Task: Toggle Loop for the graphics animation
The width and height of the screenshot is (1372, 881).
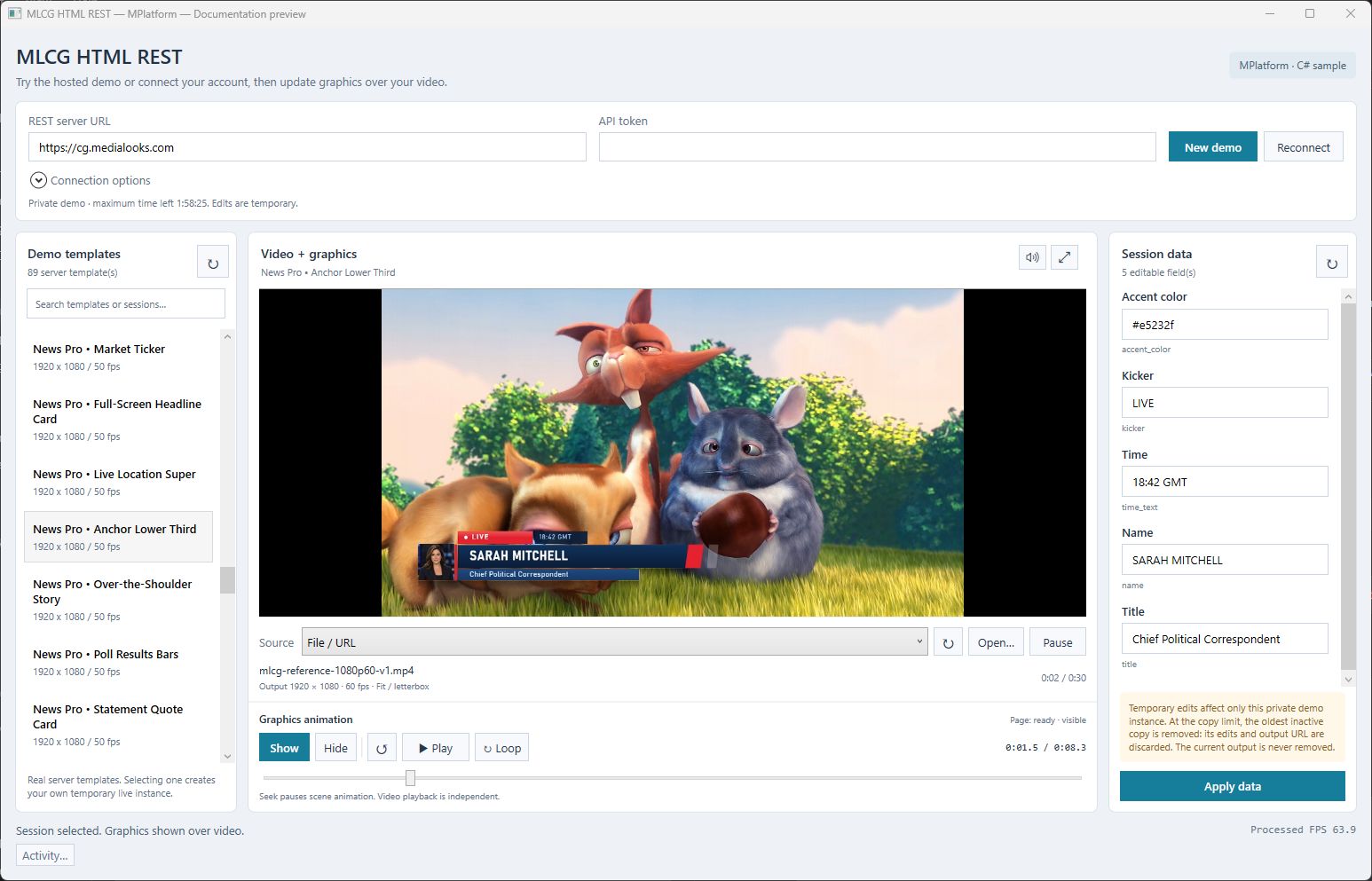Action: pyautogui.click(x=501, y=748)
